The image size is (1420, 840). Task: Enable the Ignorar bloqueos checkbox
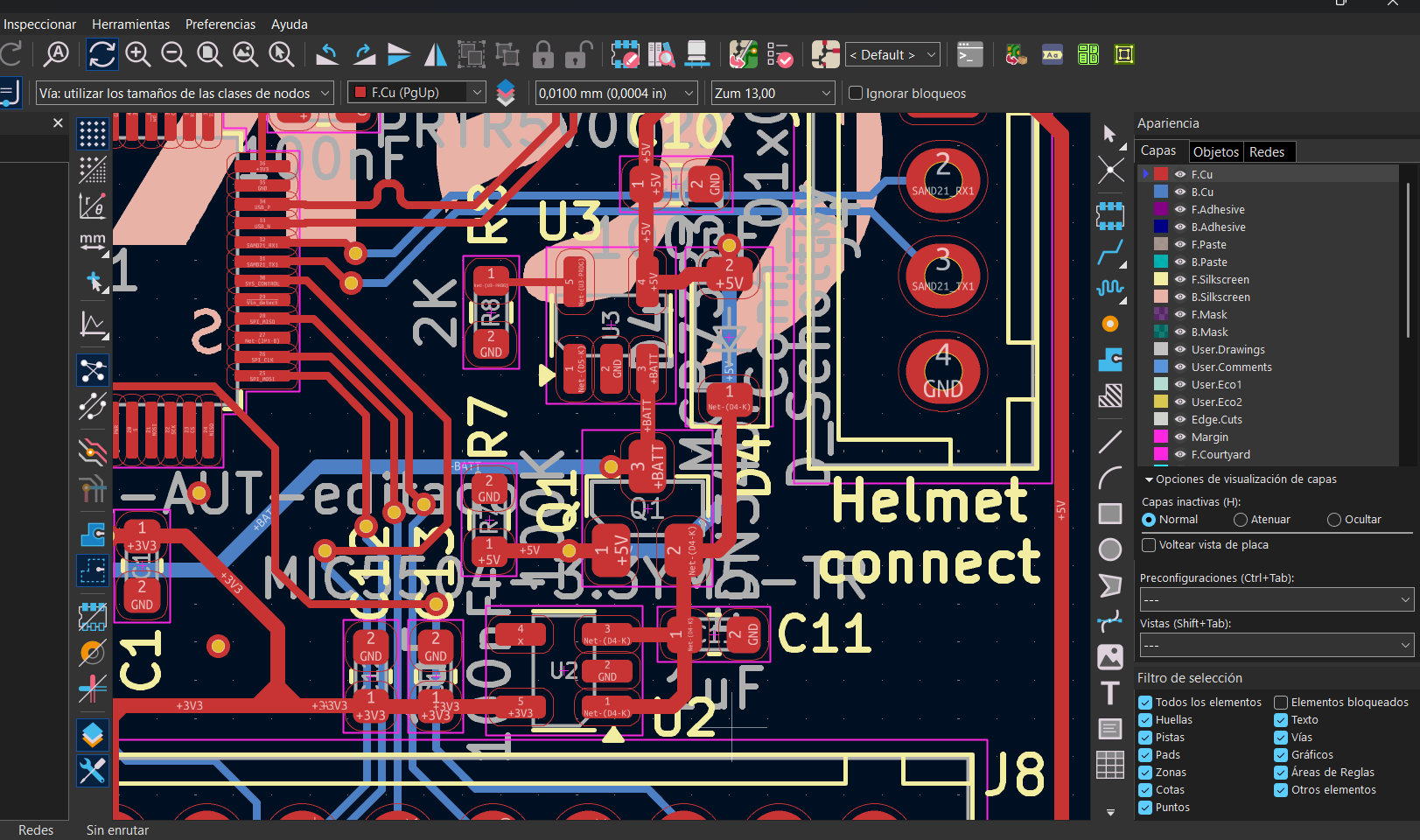(x=856, y=94)
